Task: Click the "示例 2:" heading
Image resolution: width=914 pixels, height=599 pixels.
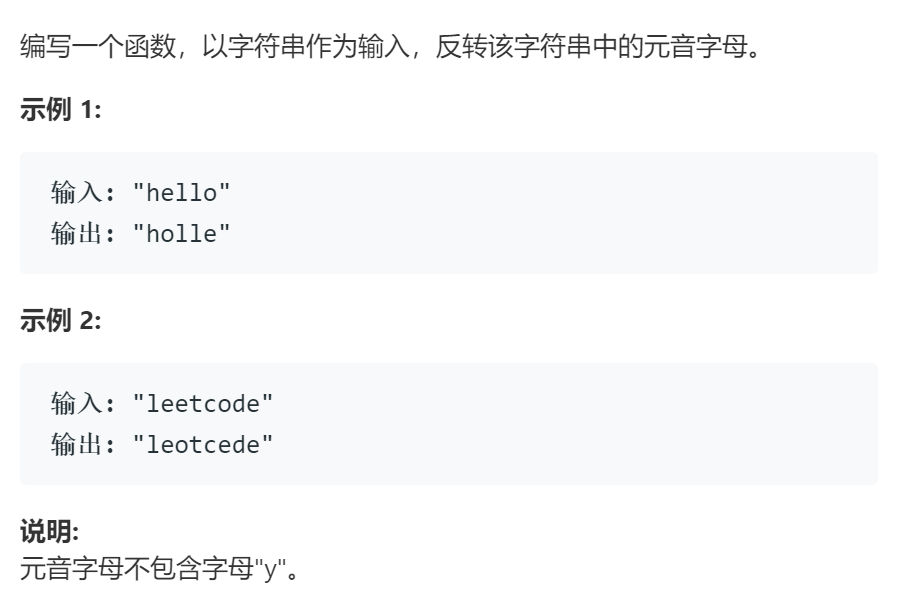Action: pos(61,320)
